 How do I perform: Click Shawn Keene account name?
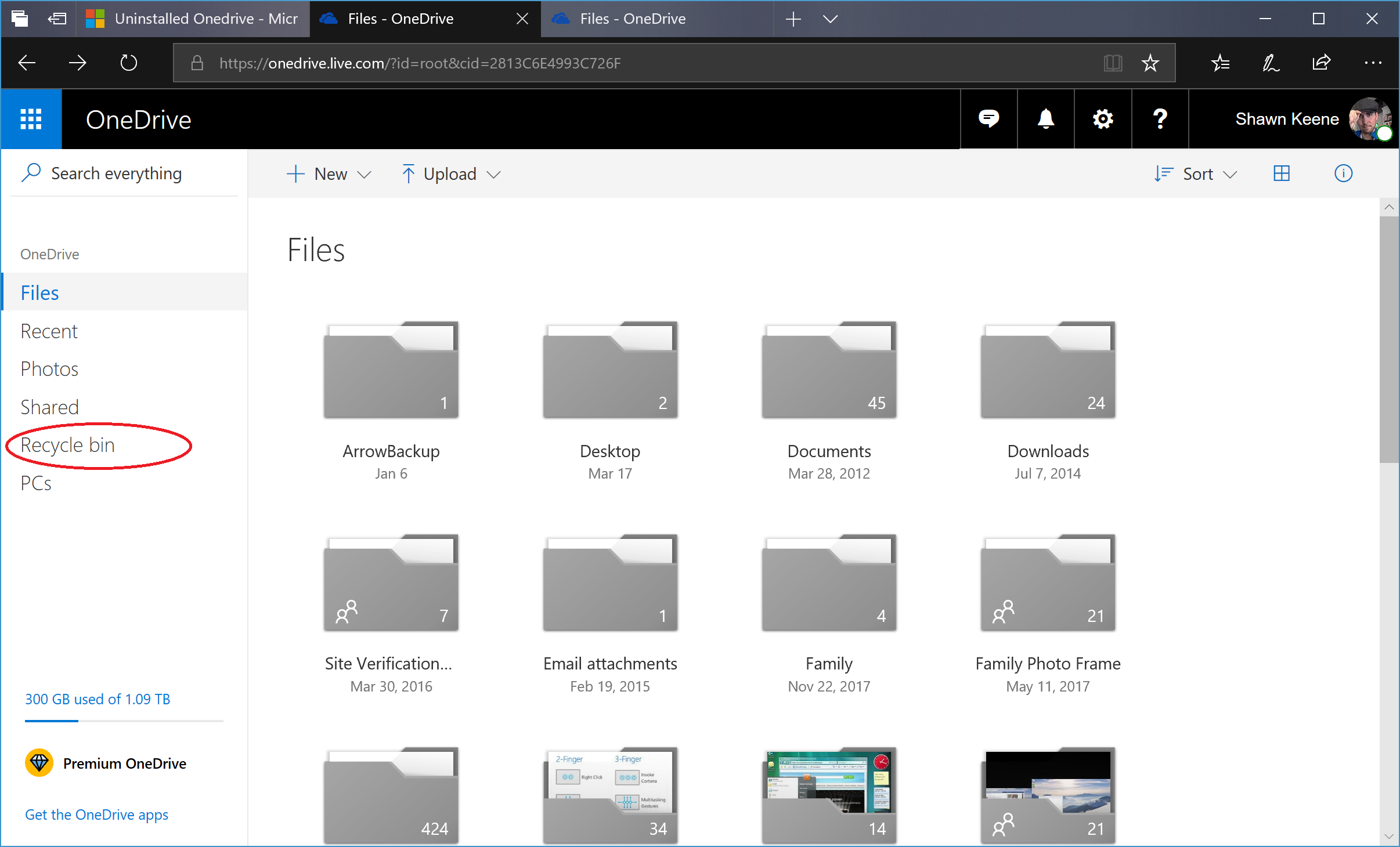coord(1287,119)
